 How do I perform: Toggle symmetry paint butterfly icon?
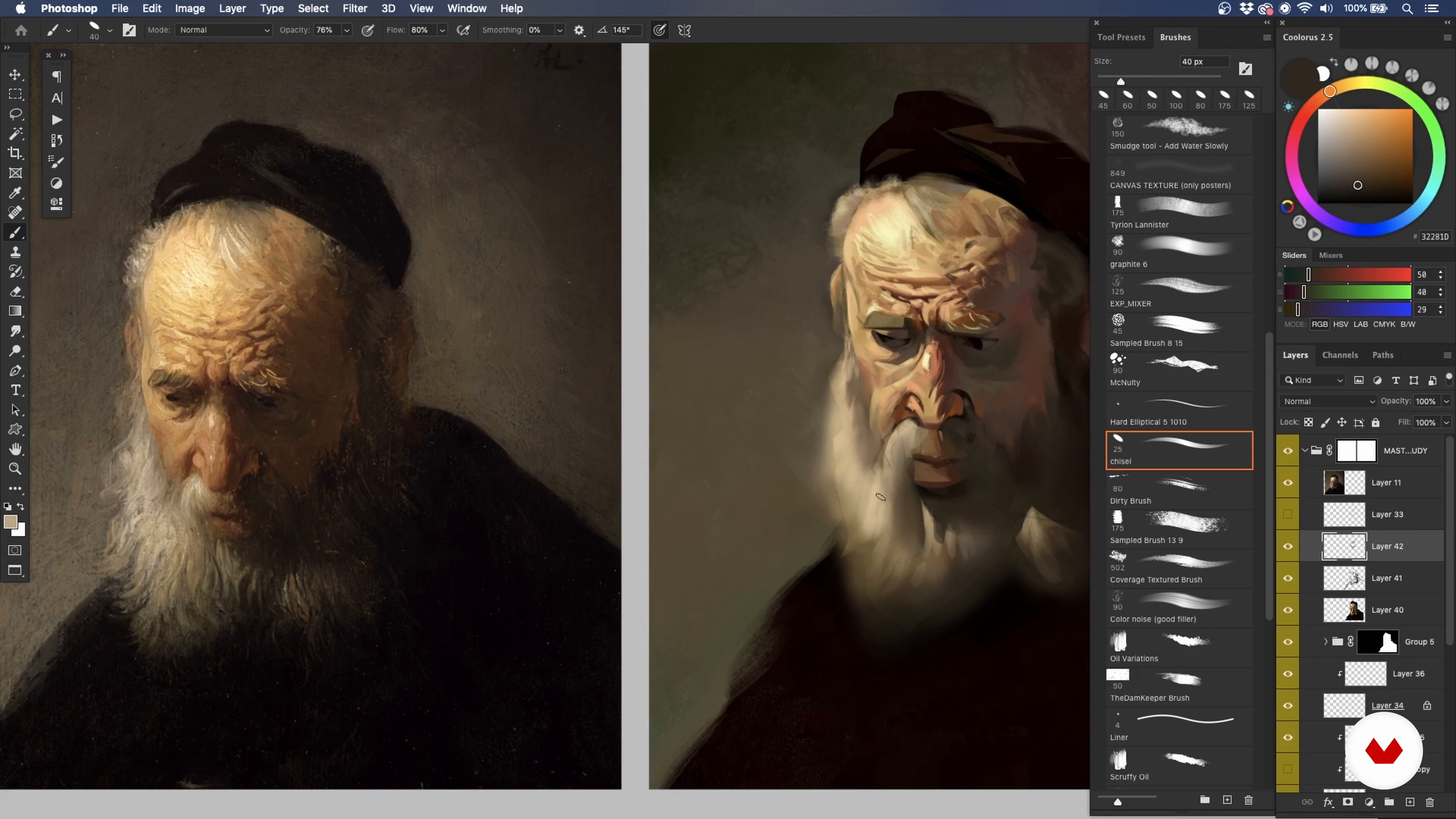coord(684,30)
